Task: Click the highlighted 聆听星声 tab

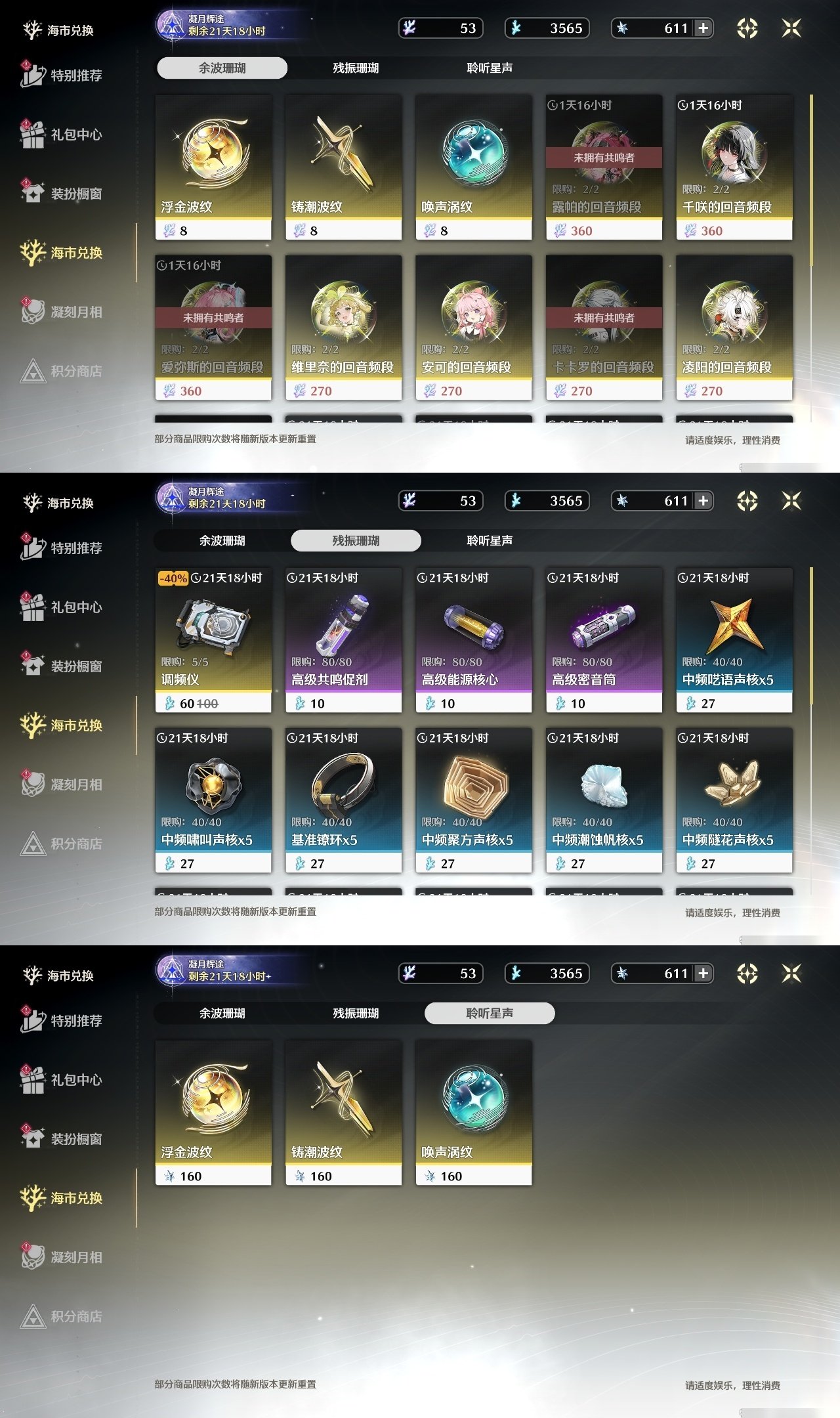Action: click(x=490, y=1013)
